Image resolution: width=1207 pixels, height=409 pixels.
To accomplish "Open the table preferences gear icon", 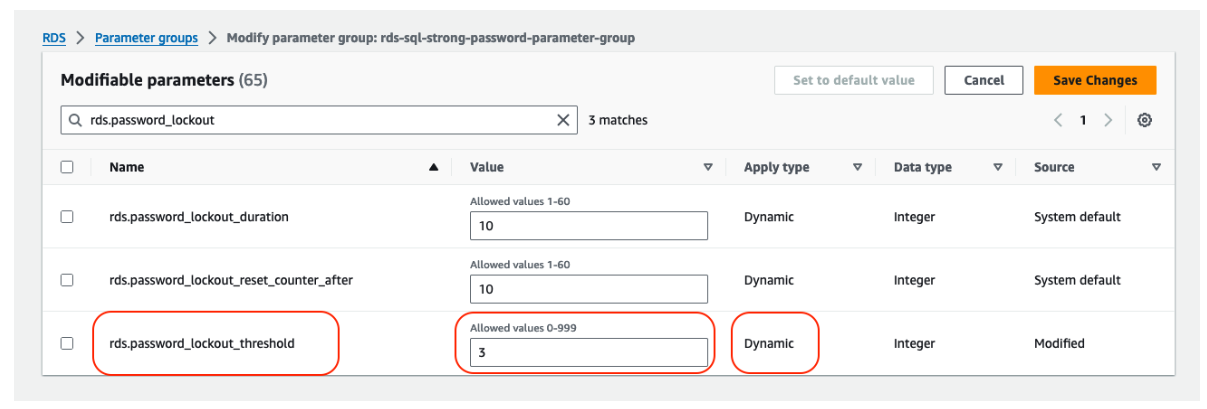I will click(x=1145, y=120).
